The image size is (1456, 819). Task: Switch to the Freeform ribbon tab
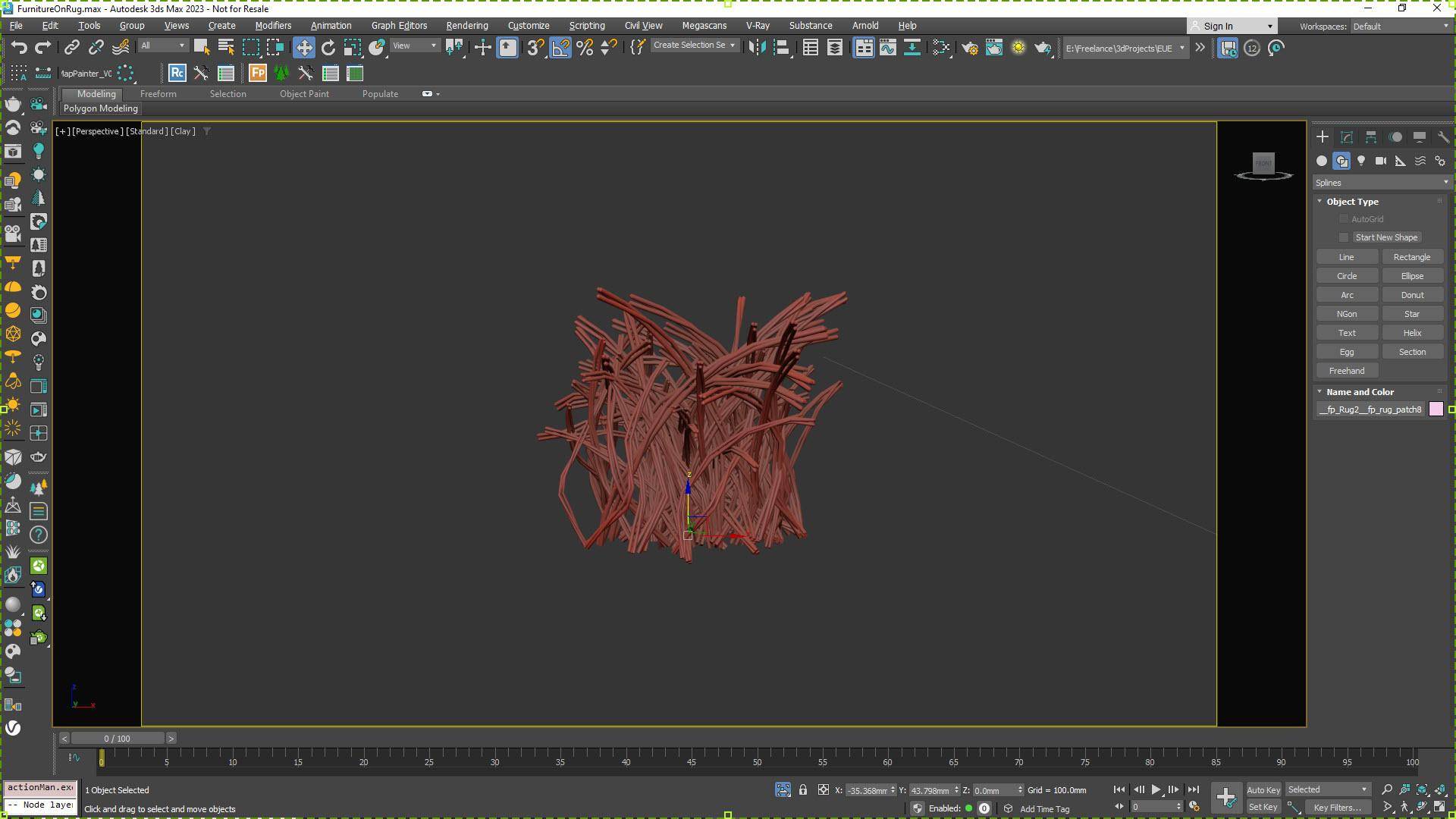(x=158, y=94)
